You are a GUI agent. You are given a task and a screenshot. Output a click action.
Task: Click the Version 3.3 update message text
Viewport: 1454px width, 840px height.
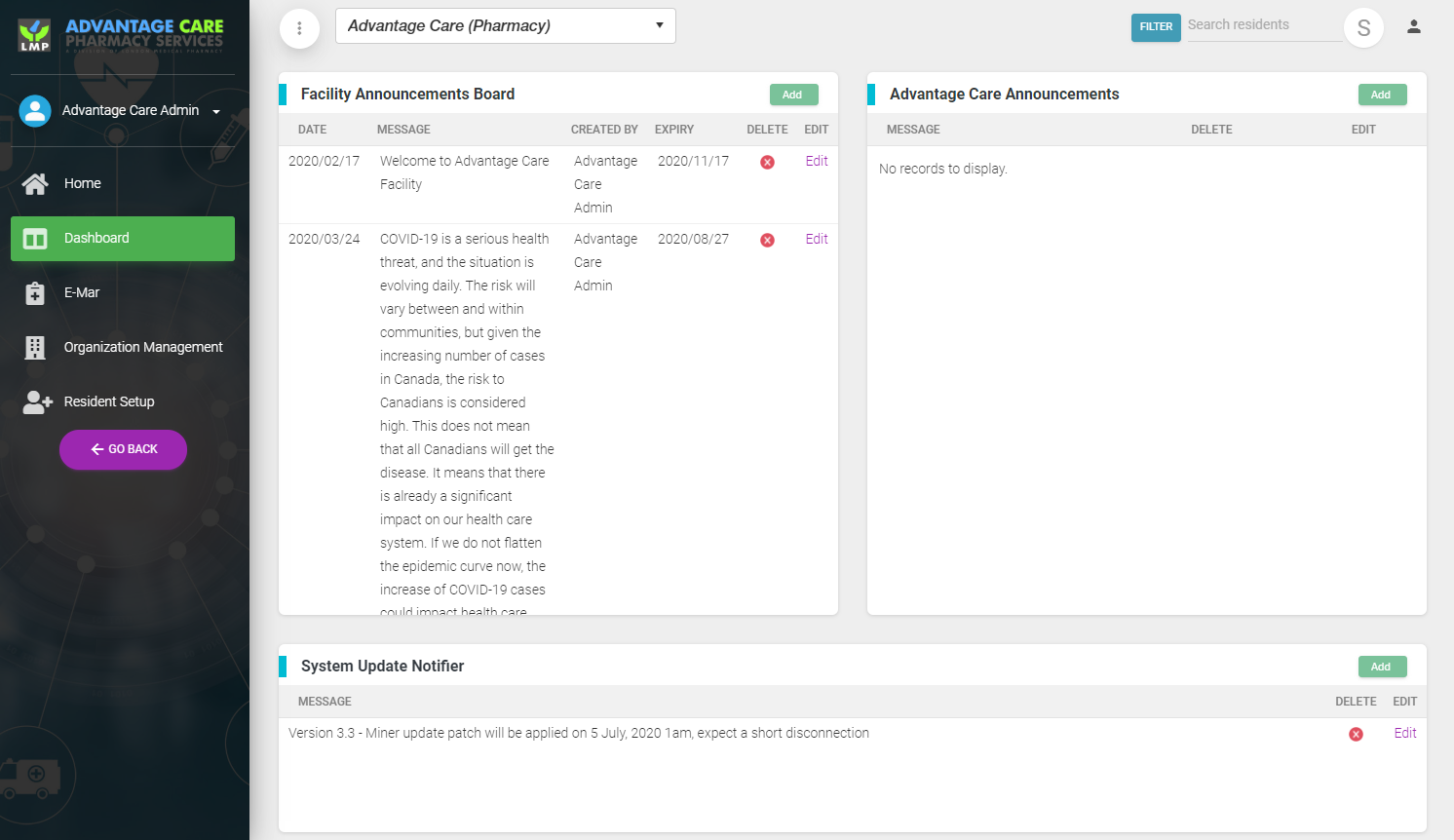(579, 734)
